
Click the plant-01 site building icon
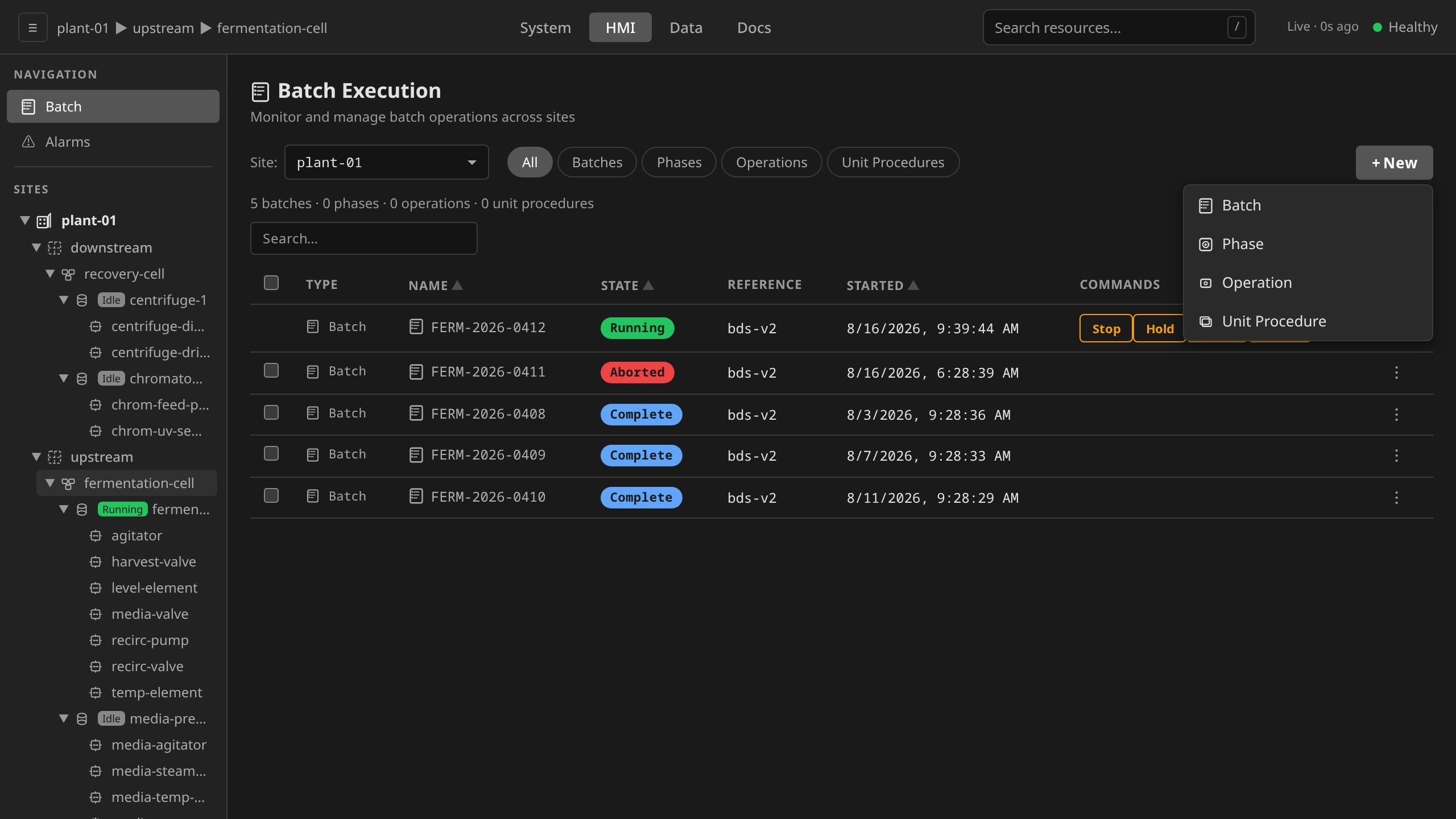point(44,221)
